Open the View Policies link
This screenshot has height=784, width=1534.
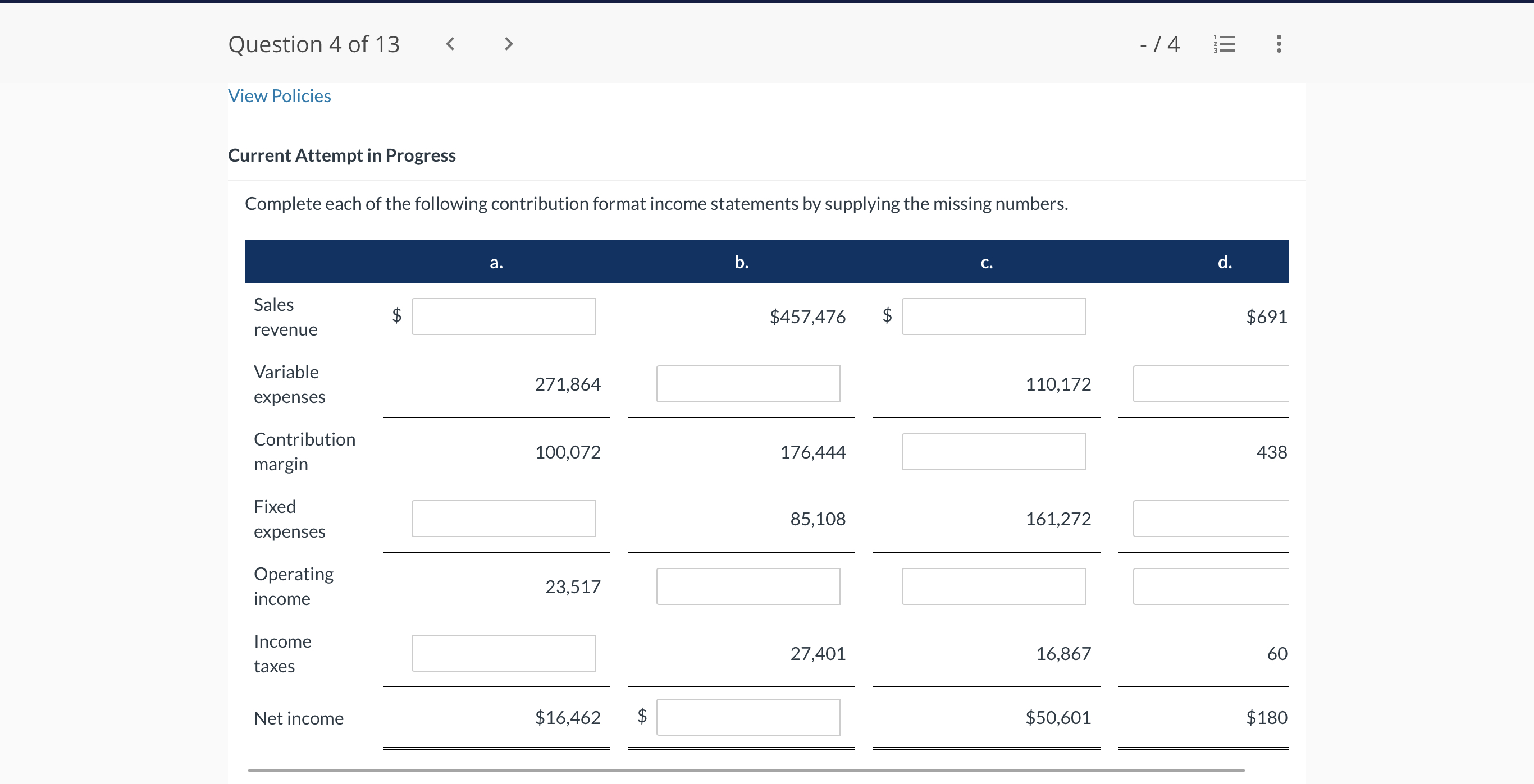(279, 96)
